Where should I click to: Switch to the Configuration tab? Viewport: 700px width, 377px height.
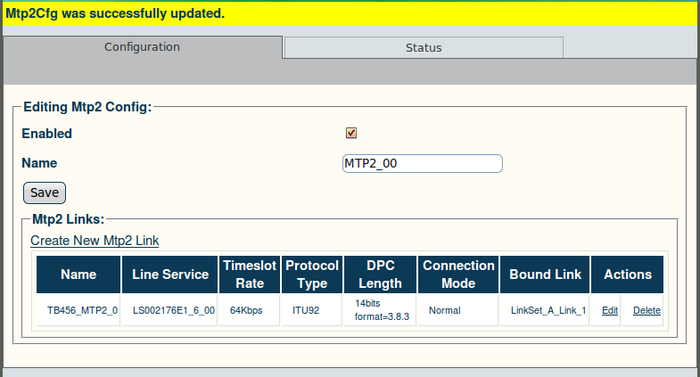(142, 47)
